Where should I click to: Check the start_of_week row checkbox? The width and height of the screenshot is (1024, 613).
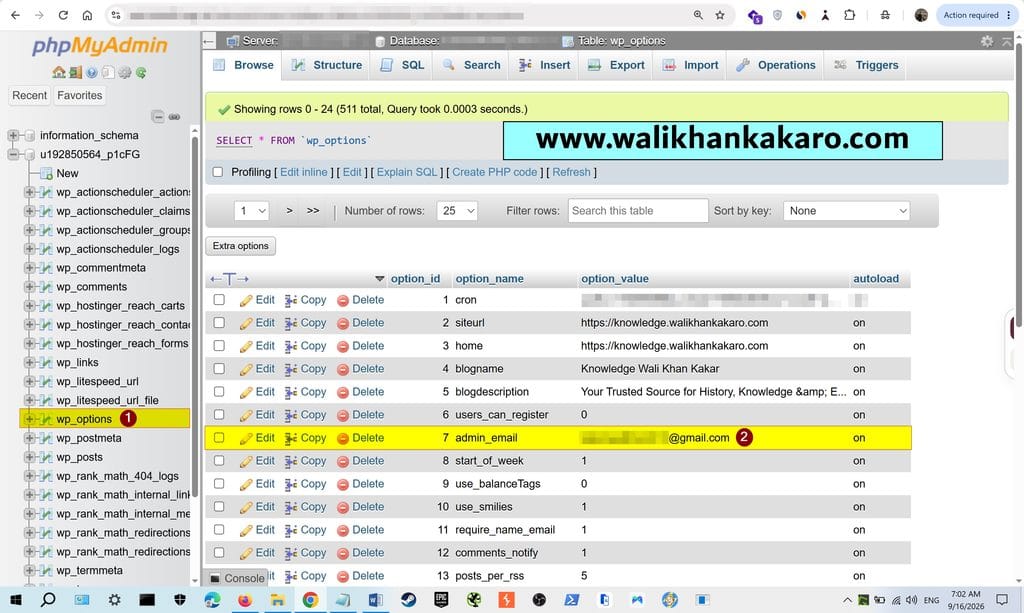coord(219,461)
